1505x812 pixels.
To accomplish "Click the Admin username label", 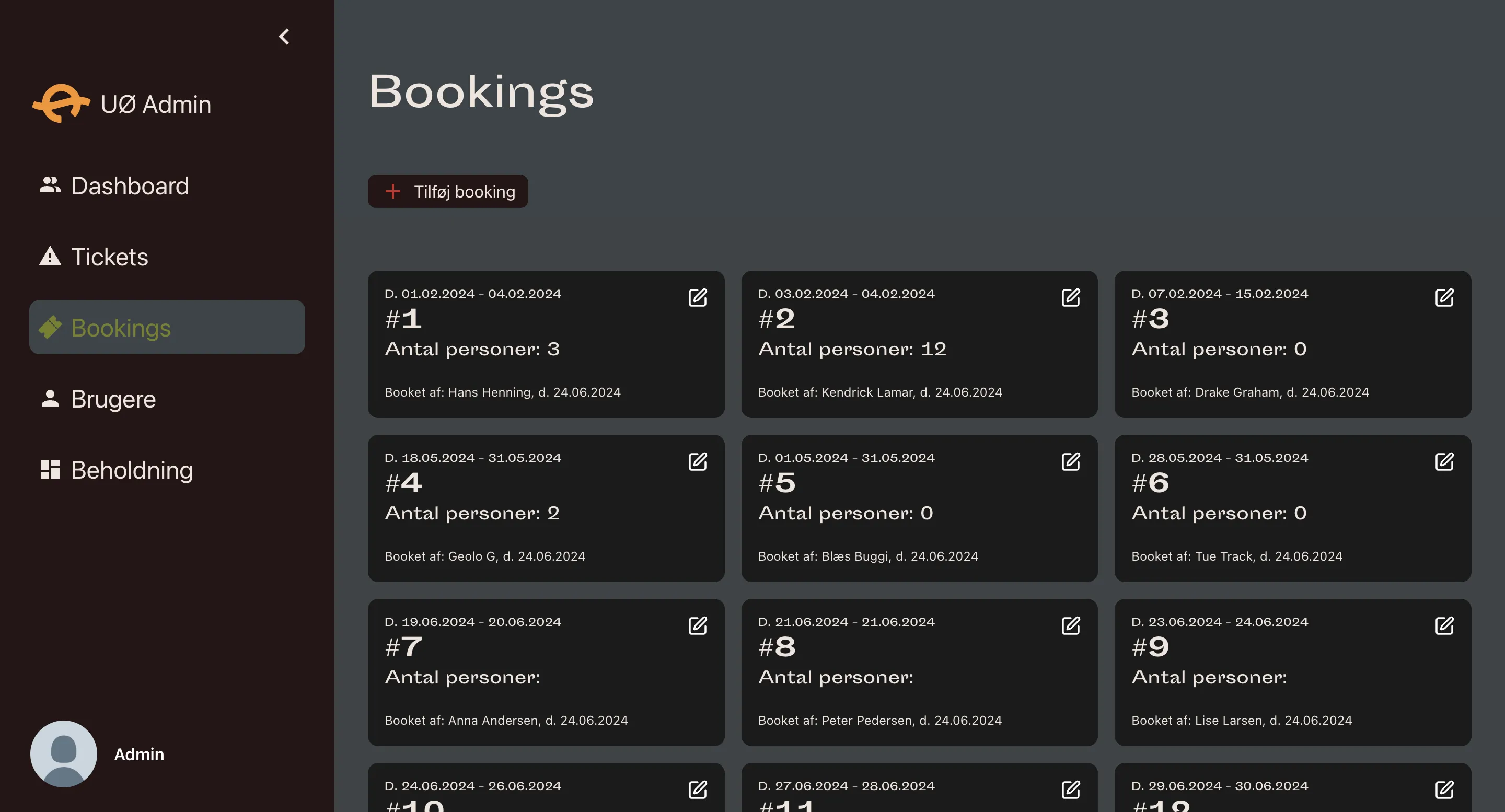I will (139, 755).
